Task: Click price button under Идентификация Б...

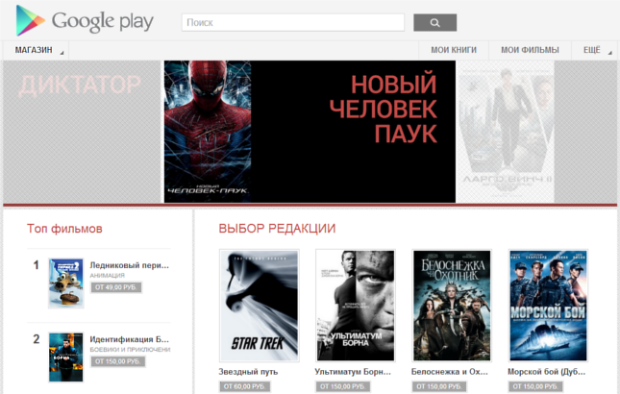Action: pos(118,361)
